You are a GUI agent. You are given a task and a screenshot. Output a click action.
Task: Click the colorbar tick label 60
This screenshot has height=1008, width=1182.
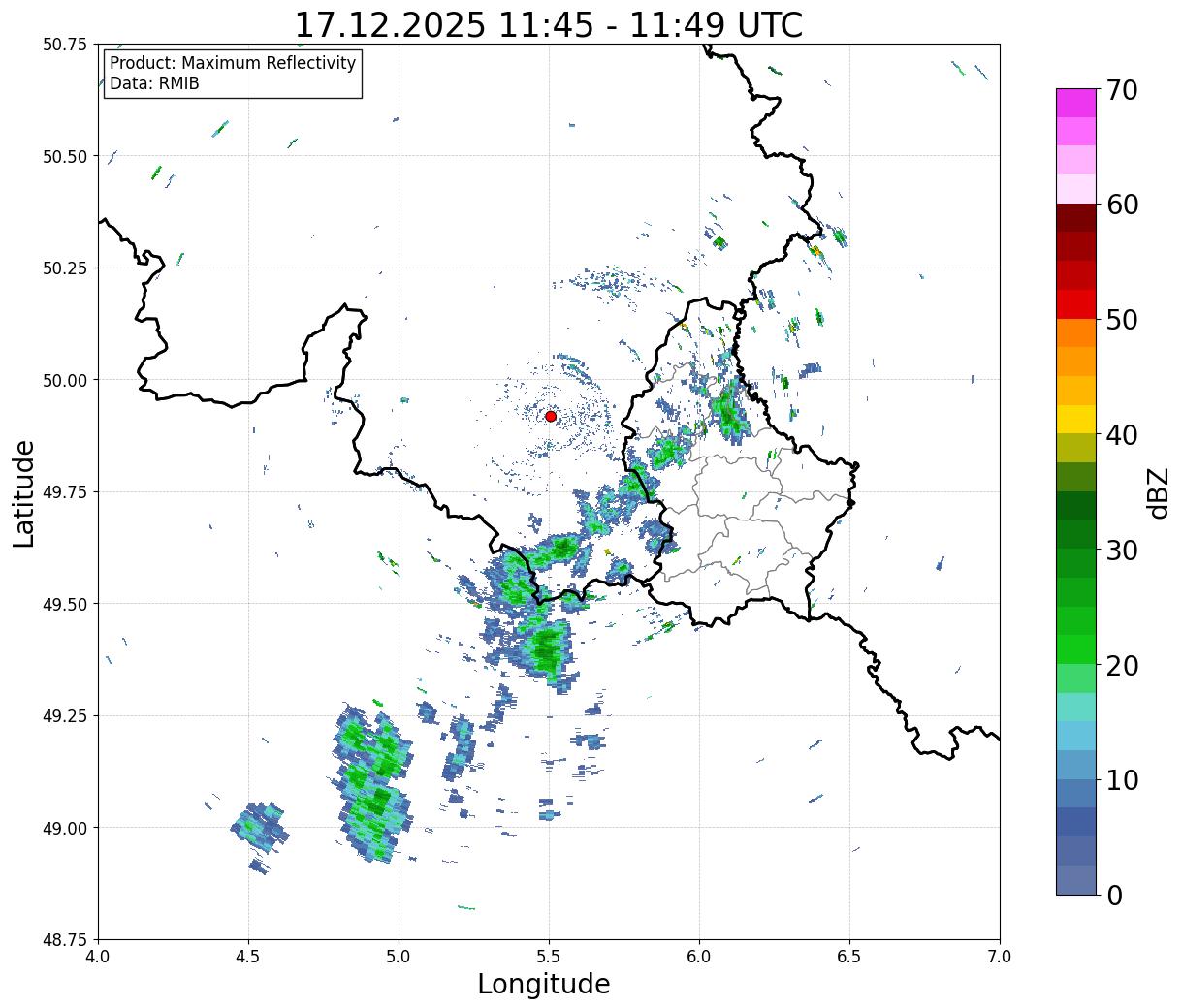(1122, 205)
